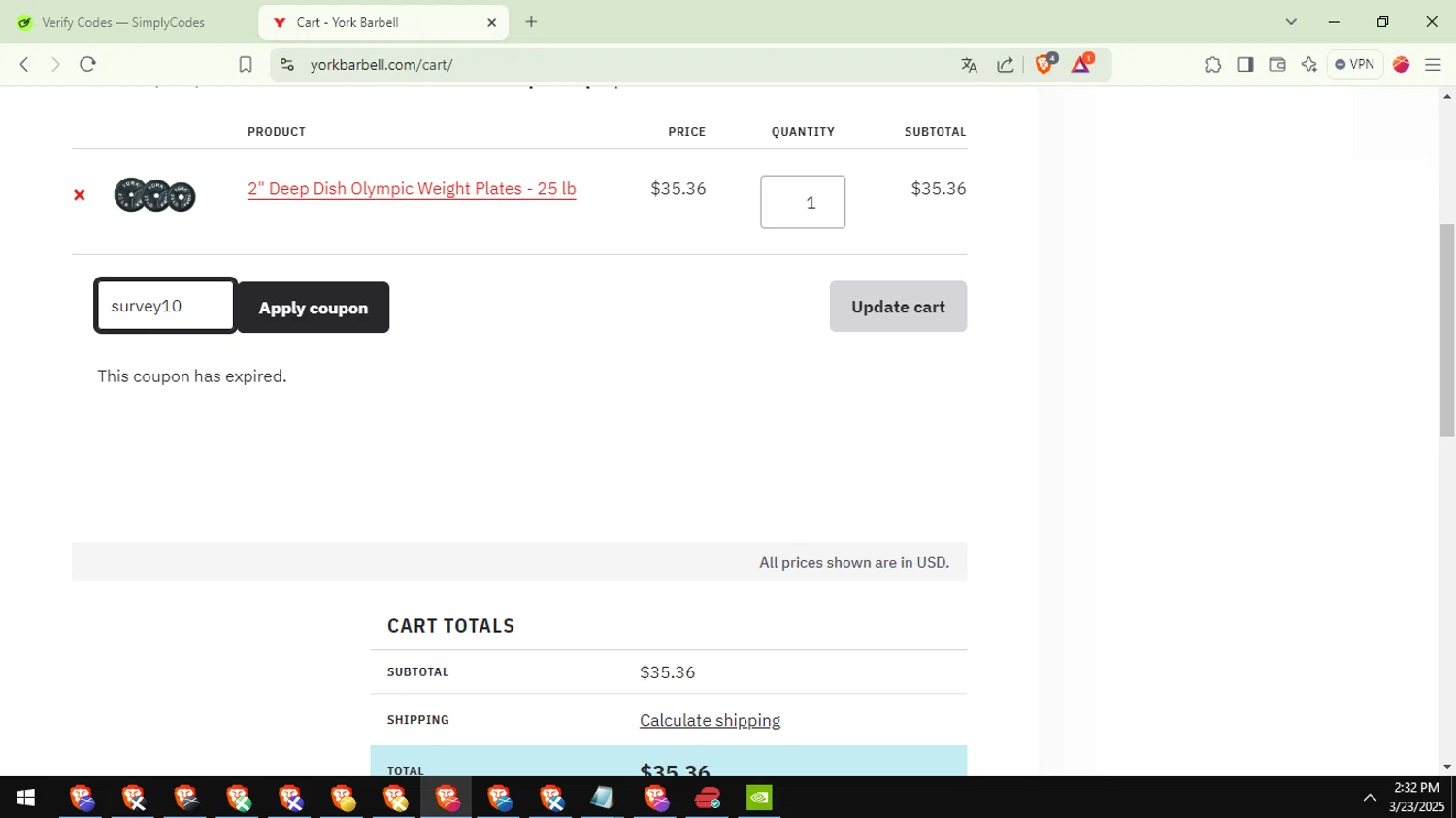Screen dimensions: 1456x818
Task: Open a new tab with plus button
Action: 531,21
